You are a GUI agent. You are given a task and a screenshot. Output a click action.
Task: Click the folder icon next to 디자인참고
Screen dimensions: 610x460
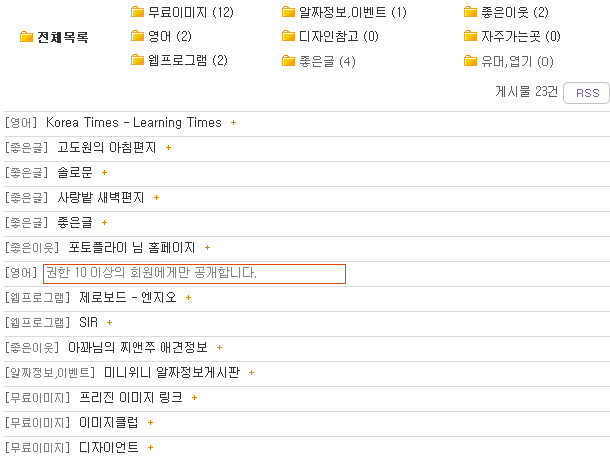(289, 36)
